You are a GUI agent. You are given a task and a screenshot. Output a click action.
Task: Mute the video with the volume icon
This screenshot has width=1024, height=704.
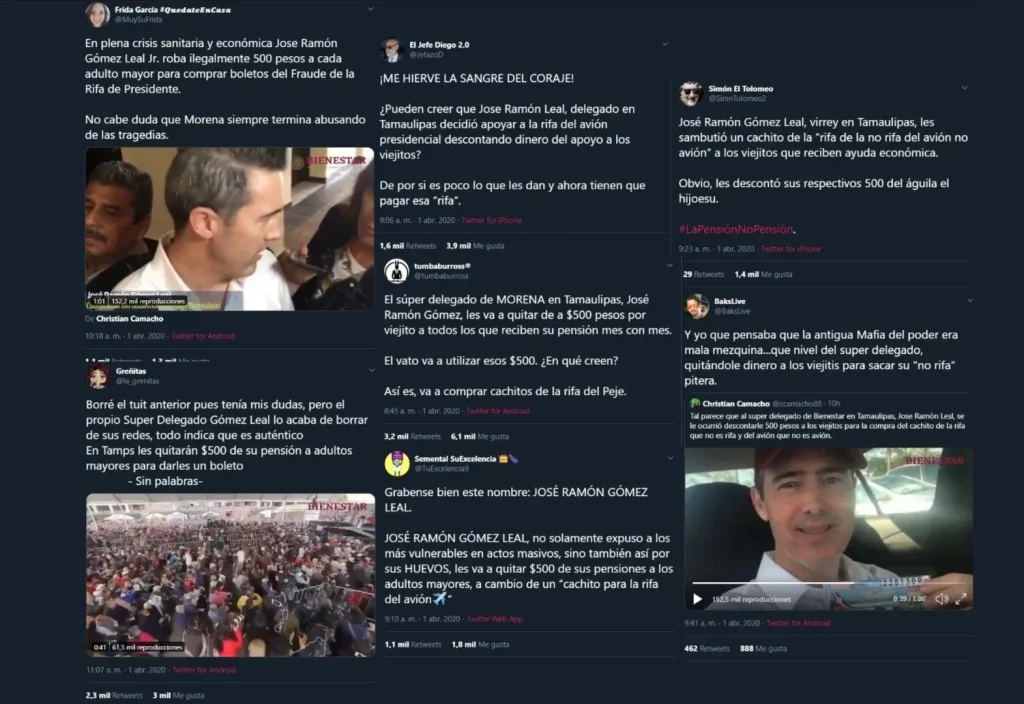(941, 599)
